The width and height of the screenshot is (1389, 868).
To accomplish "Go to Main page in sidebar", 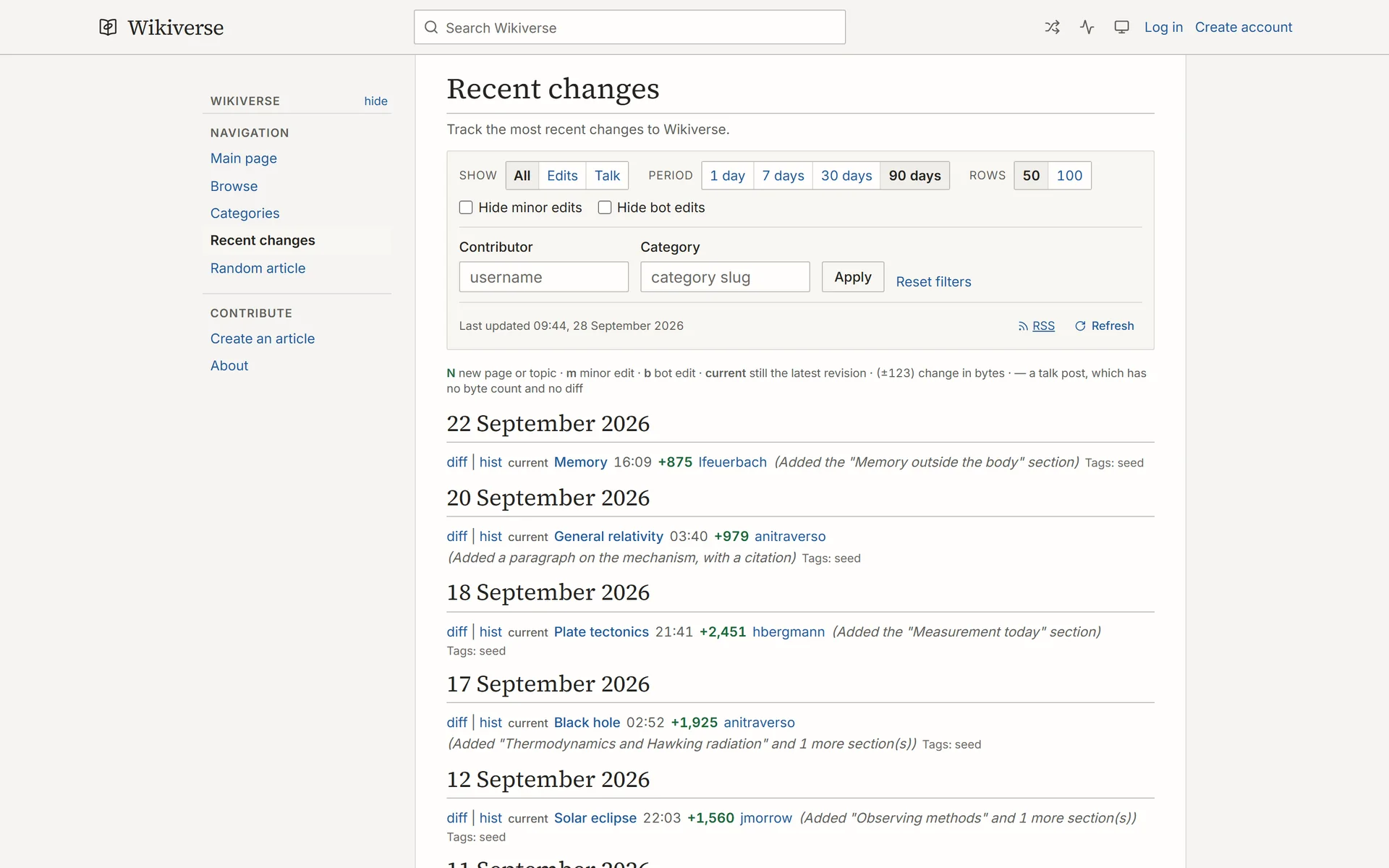I will click(x=243, y=158).
